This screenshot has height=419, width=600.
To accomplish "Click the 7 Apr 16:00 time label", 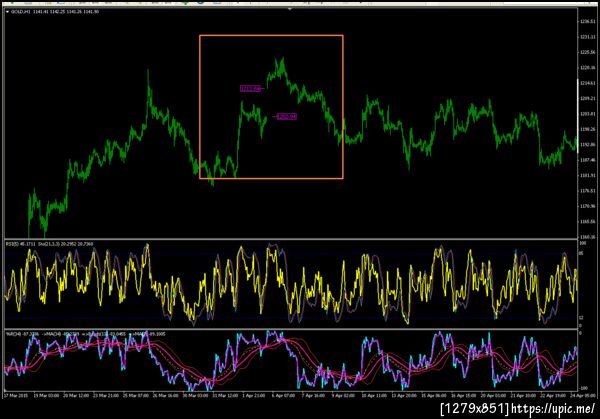I will pos(313,396).
